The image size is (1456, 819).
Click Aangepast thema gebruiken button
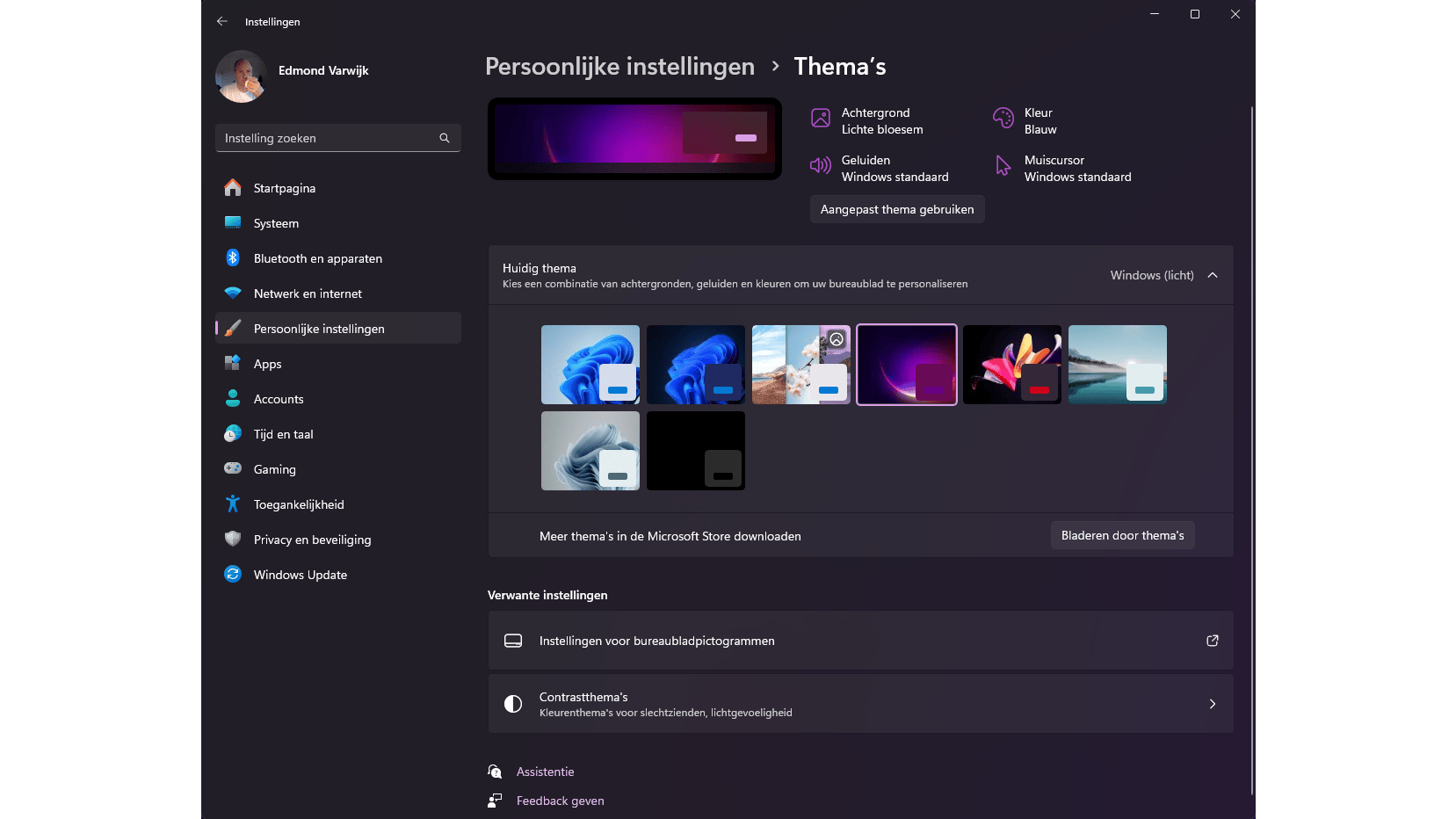(x=897, y=209)
